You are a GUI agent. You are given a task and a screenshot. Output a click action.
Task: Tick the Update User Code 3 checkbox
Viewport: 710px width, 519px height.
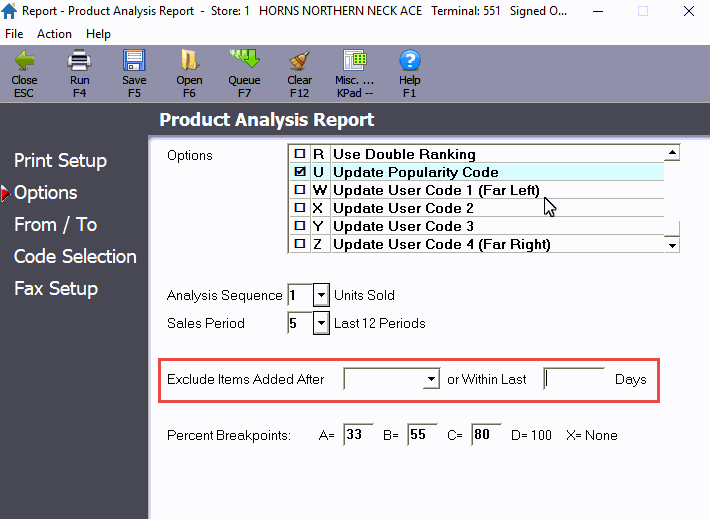pos(299,226)
